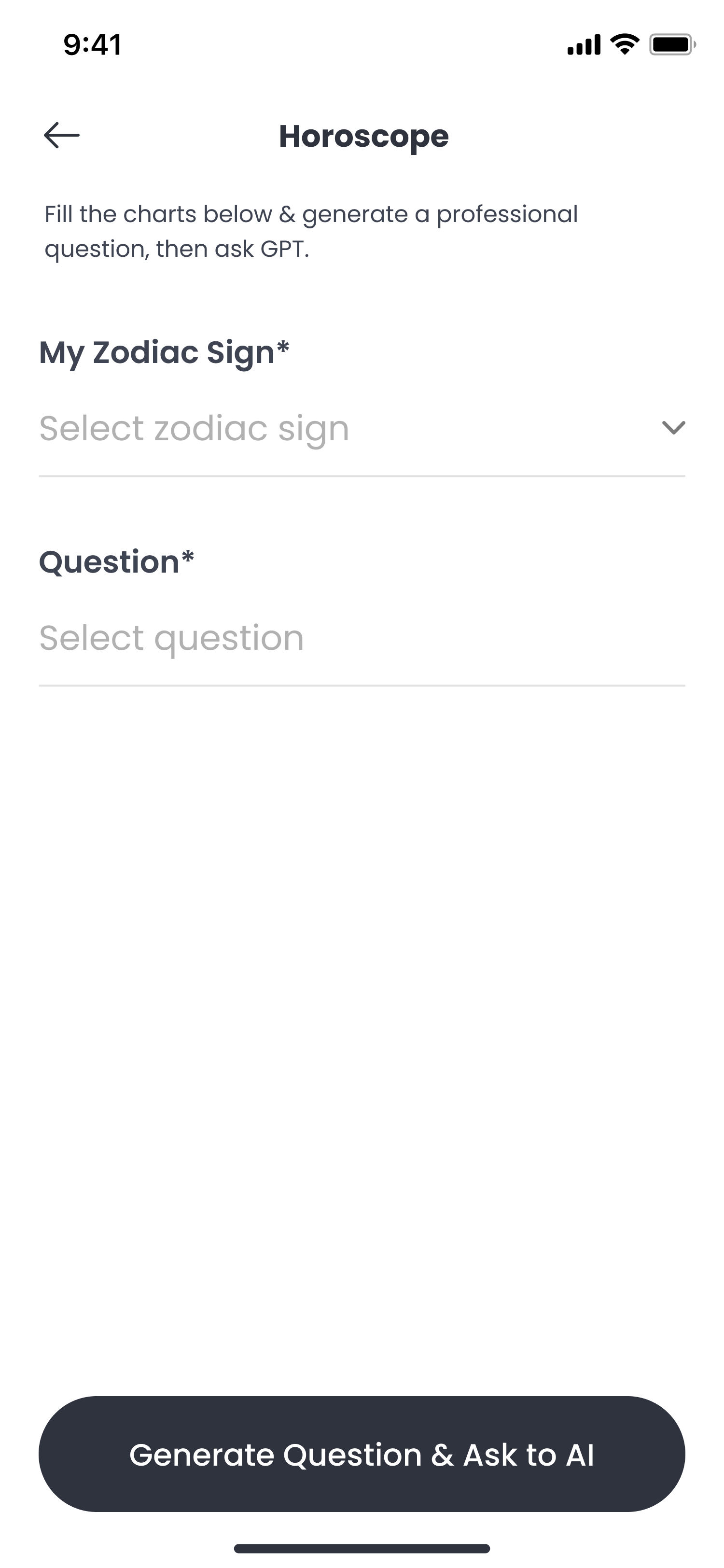Expand the zodiac sign chevron arrow
Viewport: 724px width, 1568px height.
[x=673, y=428]
